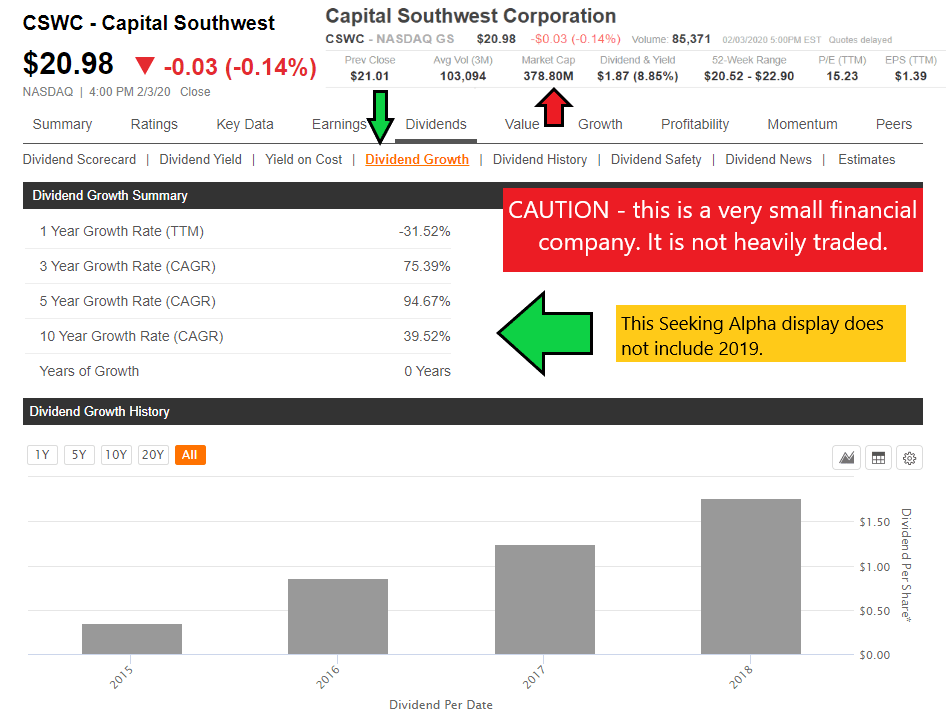947x723 pixels.
Task: Open the chart settings gear icon
Action: pyautogui.click(x=909, y=458)
